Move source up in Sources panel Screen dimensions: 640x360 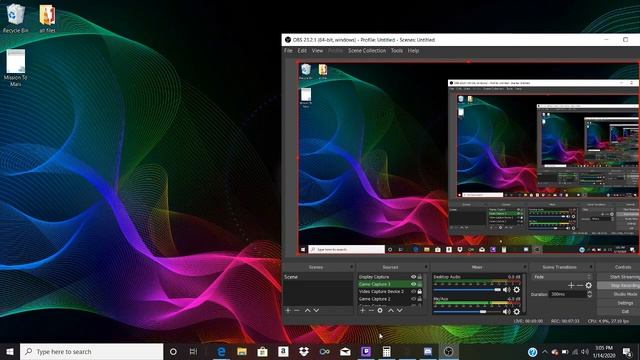[x=391, y=311]
